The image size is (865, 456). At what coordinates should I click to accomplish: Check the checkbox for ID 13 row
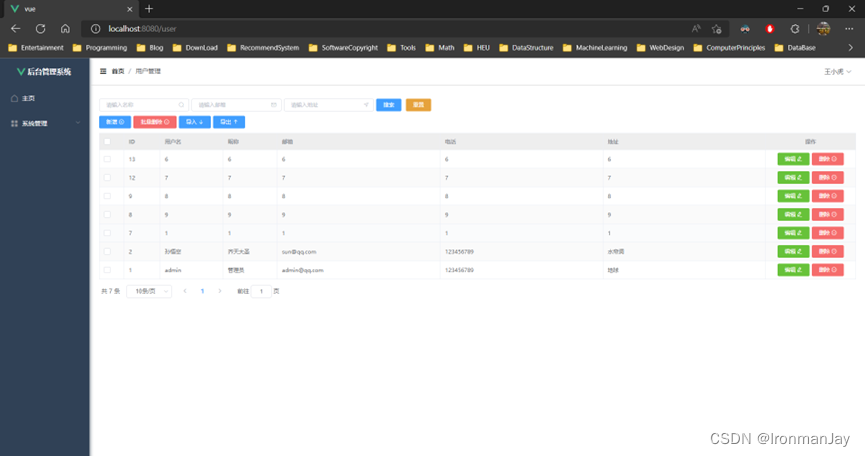point(107,159)
